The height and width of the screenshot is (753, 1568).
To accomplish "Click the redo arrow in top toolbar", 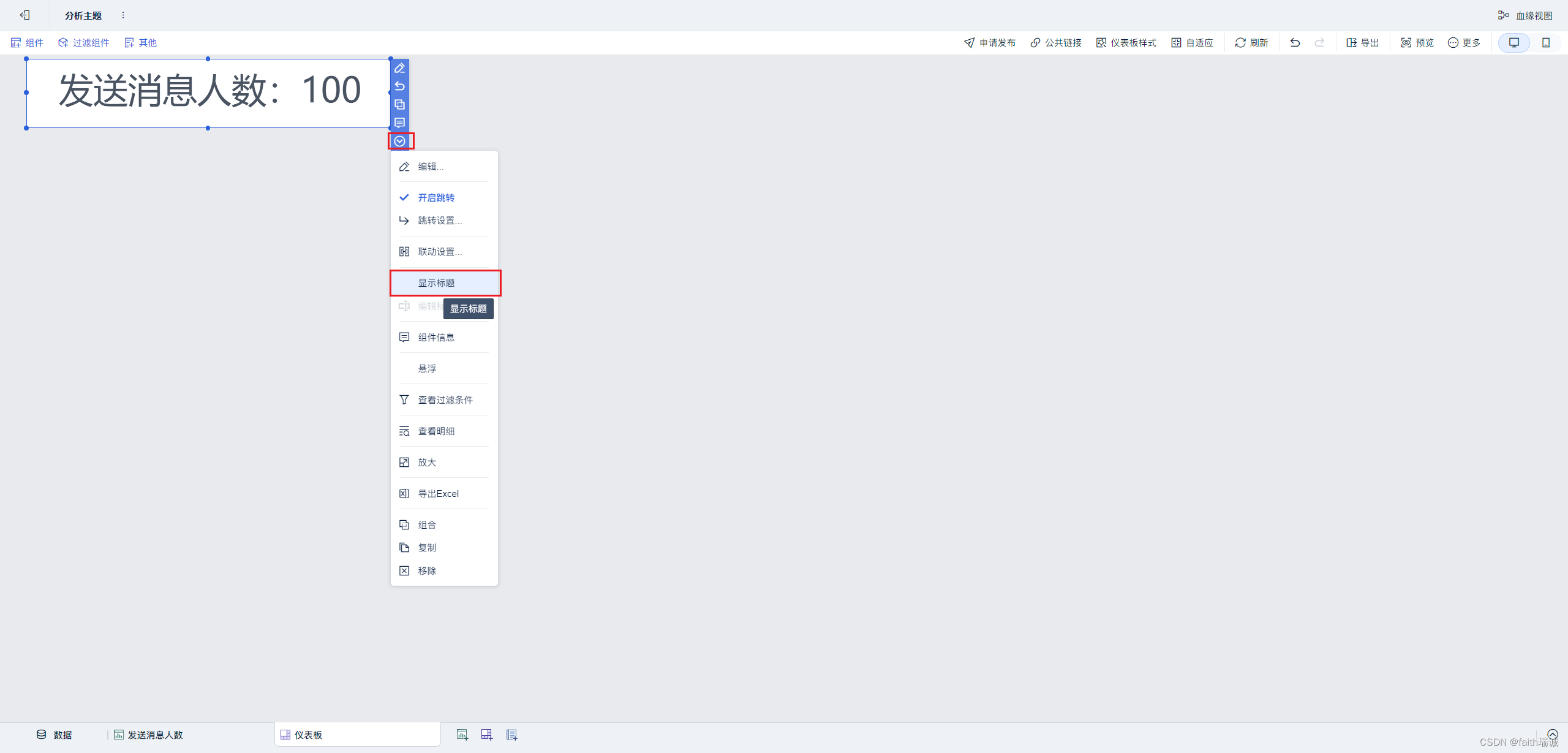I will coord(1319,42).
